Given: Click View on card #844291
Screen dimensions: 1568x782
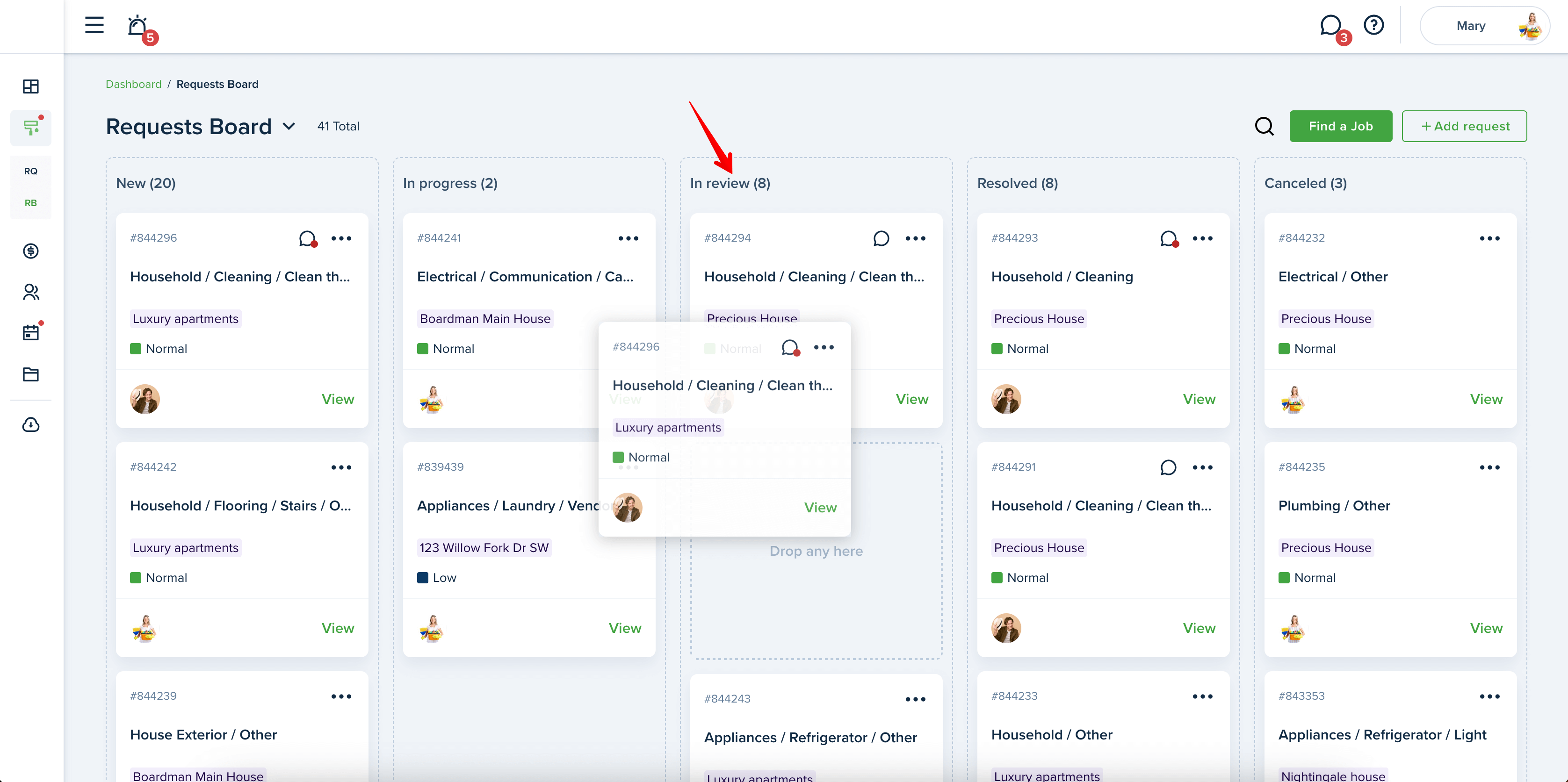Looking at the screenshot, I should [1199, 628].
